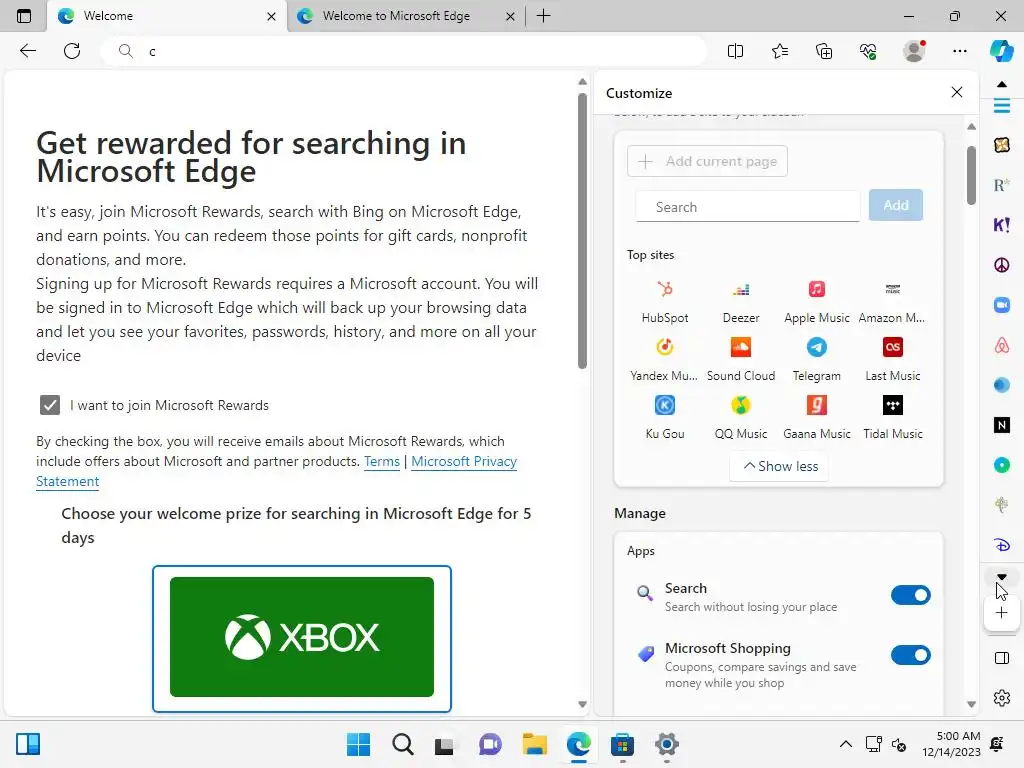Choose Gaana Music top site

pos(816,418)
